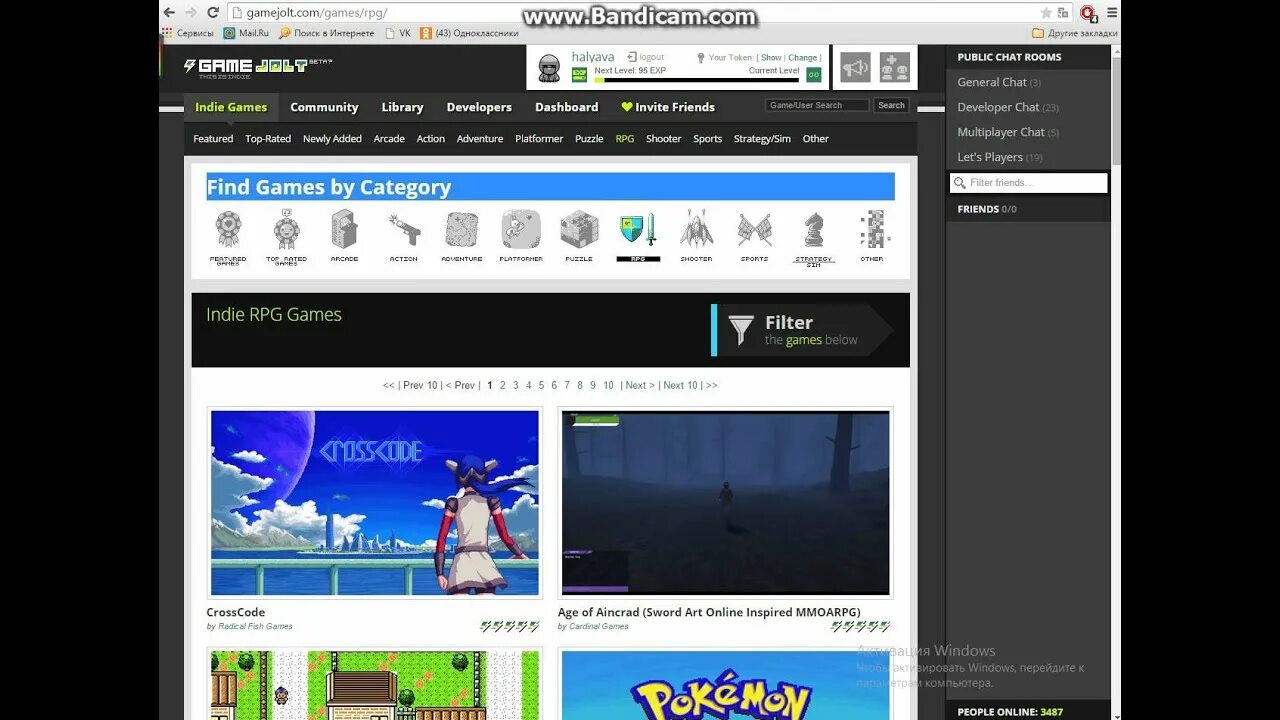Select Featured in the sub-navigation
This screenshot has height=720, width=1280.
[x=213, y=139]
